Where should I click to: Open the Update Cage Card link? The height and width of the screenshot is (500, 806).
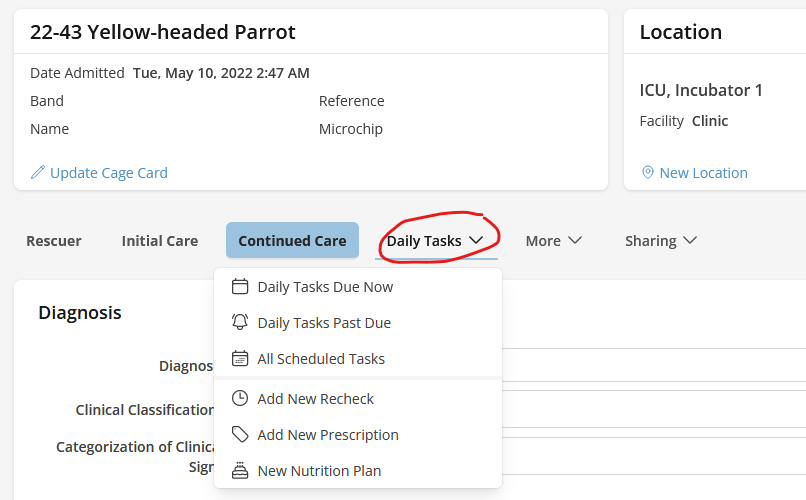click(x=109, y=173)
